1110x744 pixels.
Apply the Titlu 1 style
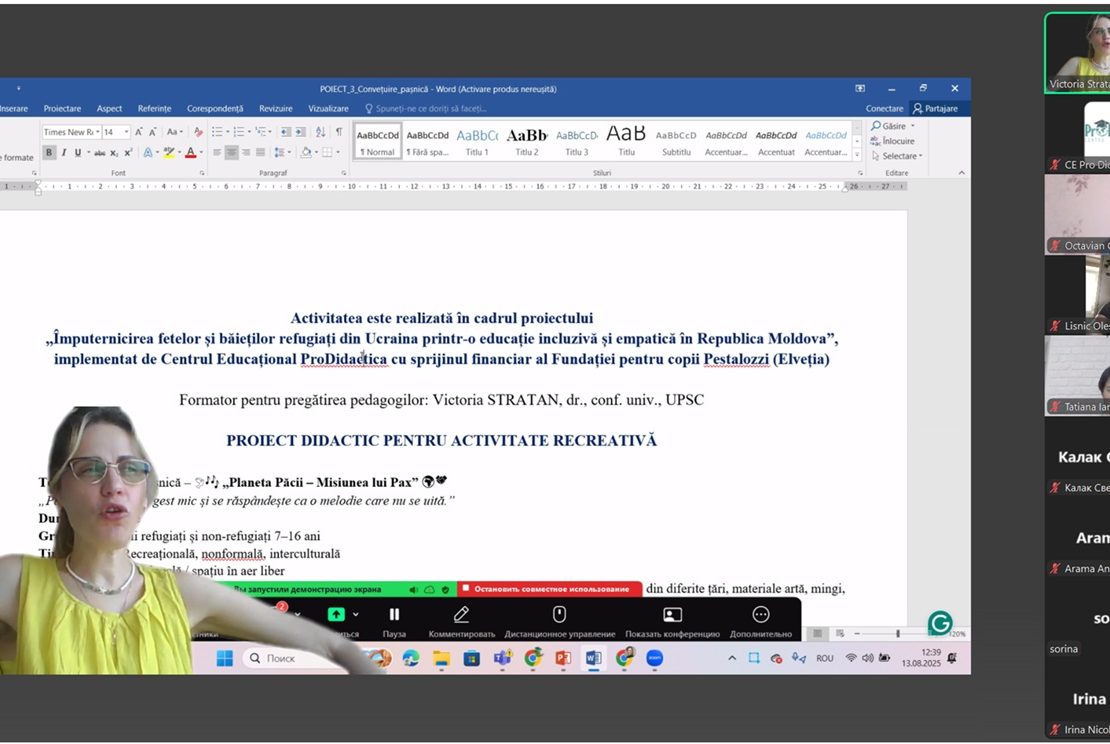point(477,142)
